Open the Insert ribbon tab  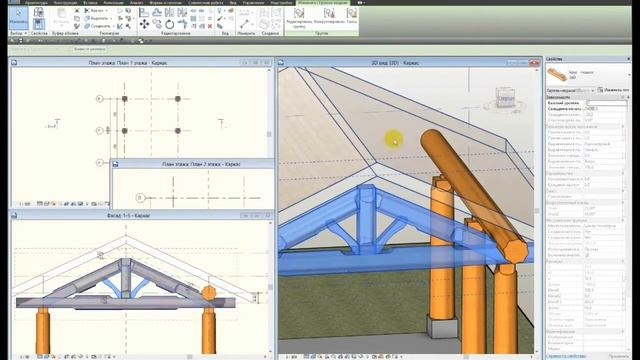click(x=90, y=3)
